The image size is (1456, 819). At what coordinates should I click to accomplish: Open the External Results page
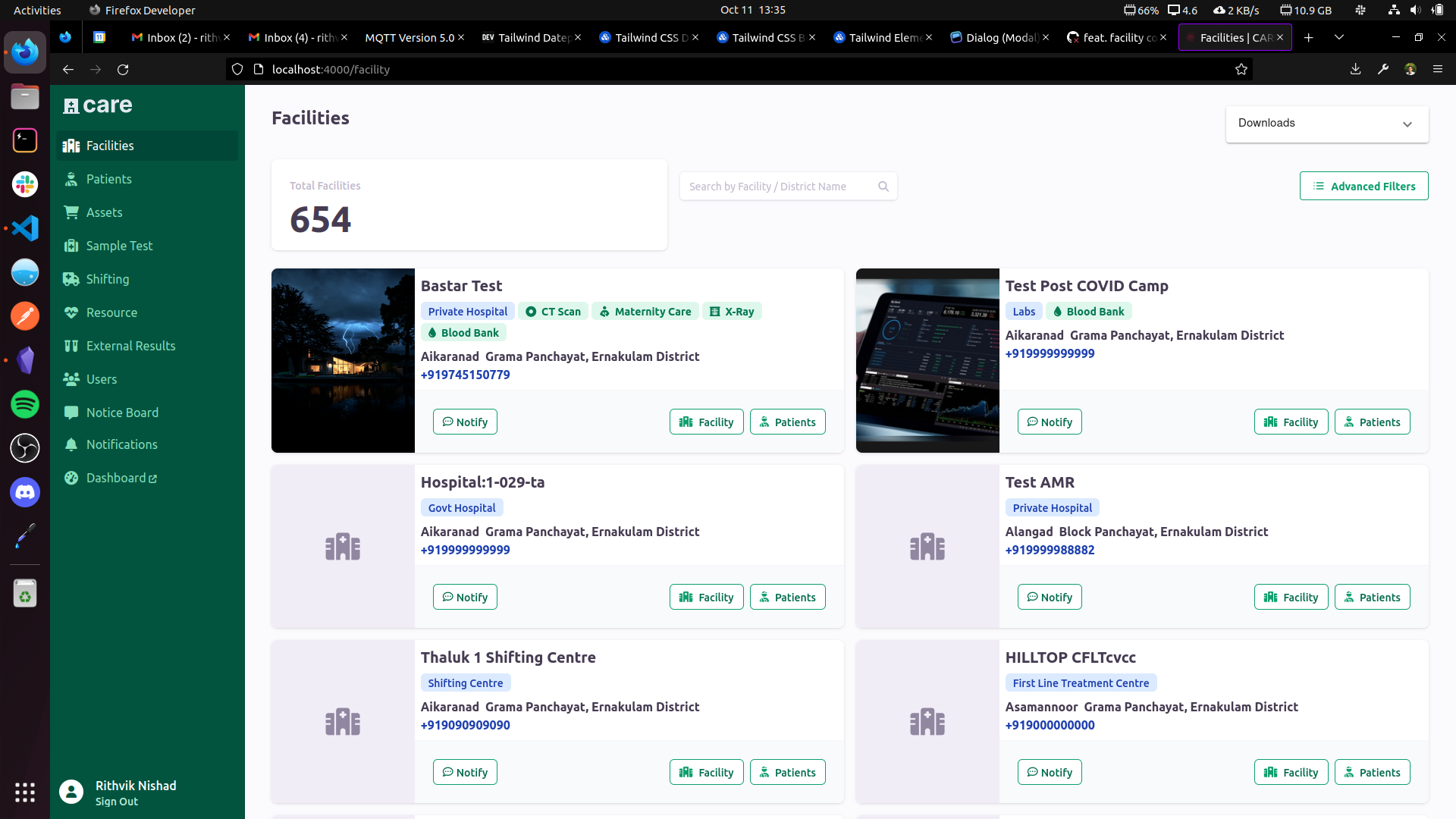pyautogui.click(x=130, y=346)
